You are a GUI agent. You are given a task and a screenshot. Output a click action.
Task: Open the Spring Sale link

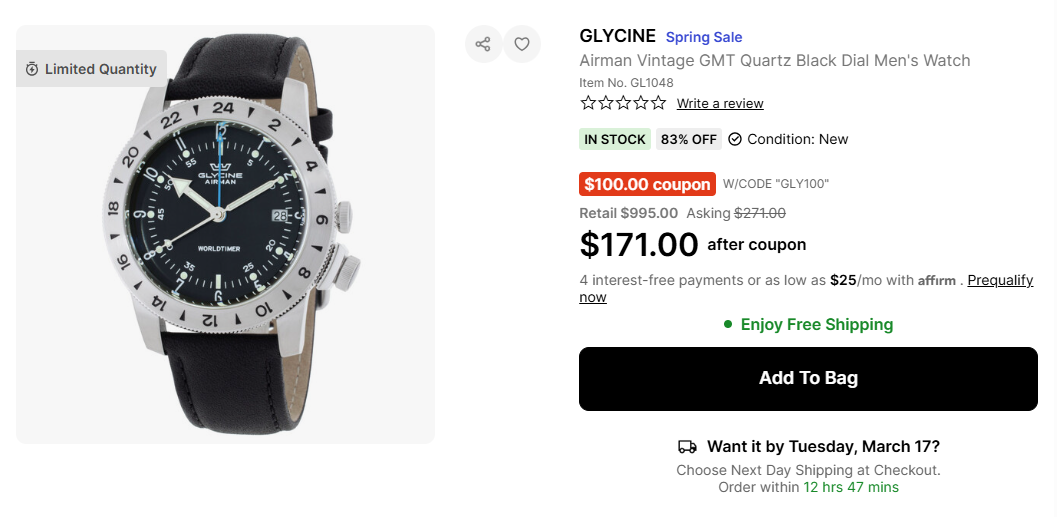tap(704, 38)
